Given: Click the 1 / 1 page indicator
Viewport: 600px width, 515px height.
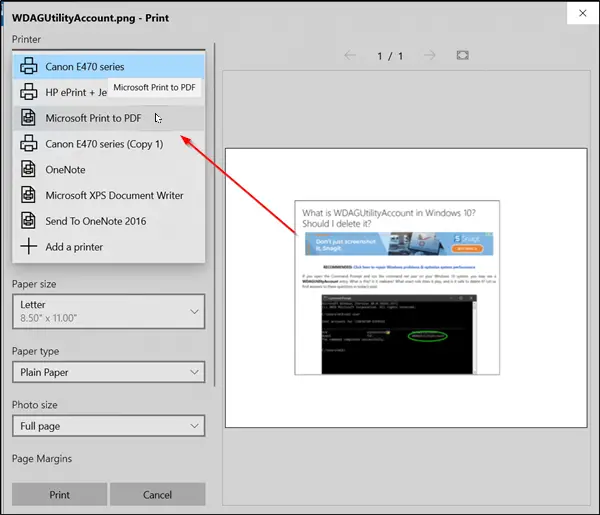Looking at the screenshot, I should tap(390, 56).
